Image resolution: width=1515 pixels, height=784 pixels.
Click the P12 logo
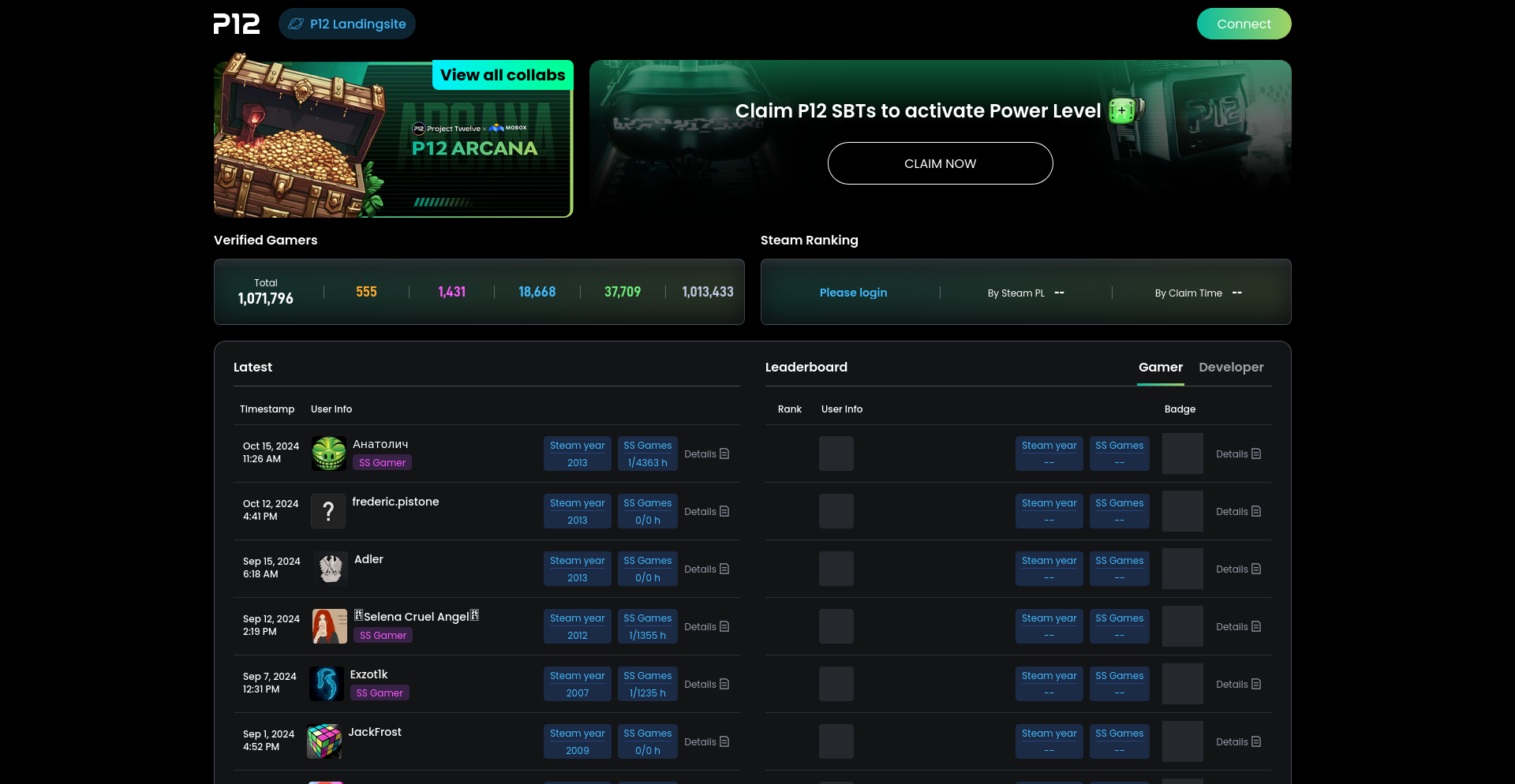tap(237, 24)
